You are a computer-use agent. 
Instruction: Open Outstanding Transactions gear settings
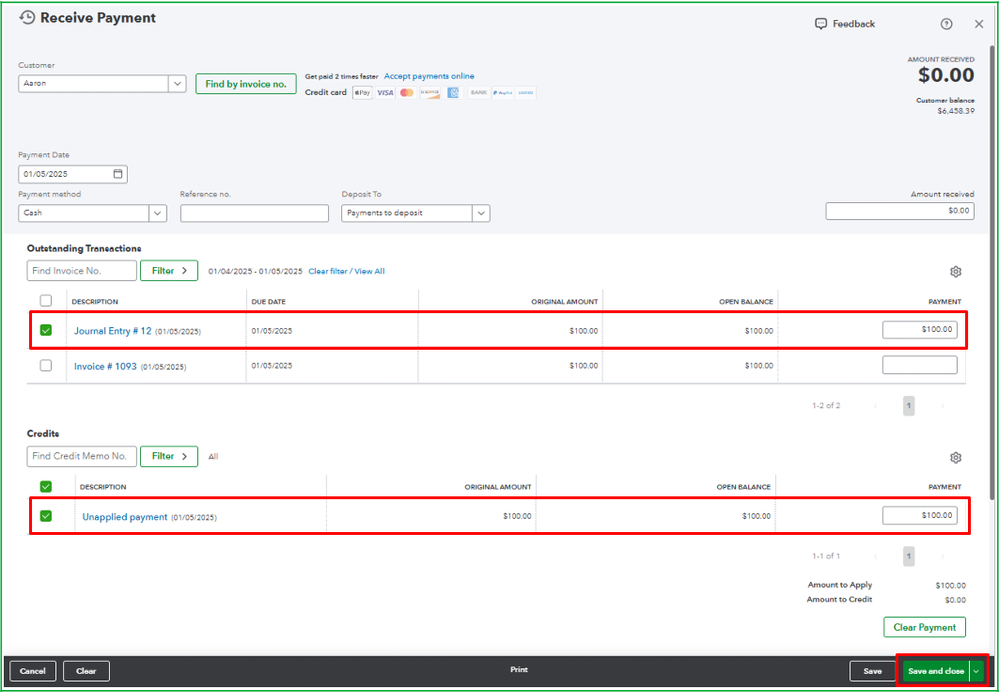point(955,271)
